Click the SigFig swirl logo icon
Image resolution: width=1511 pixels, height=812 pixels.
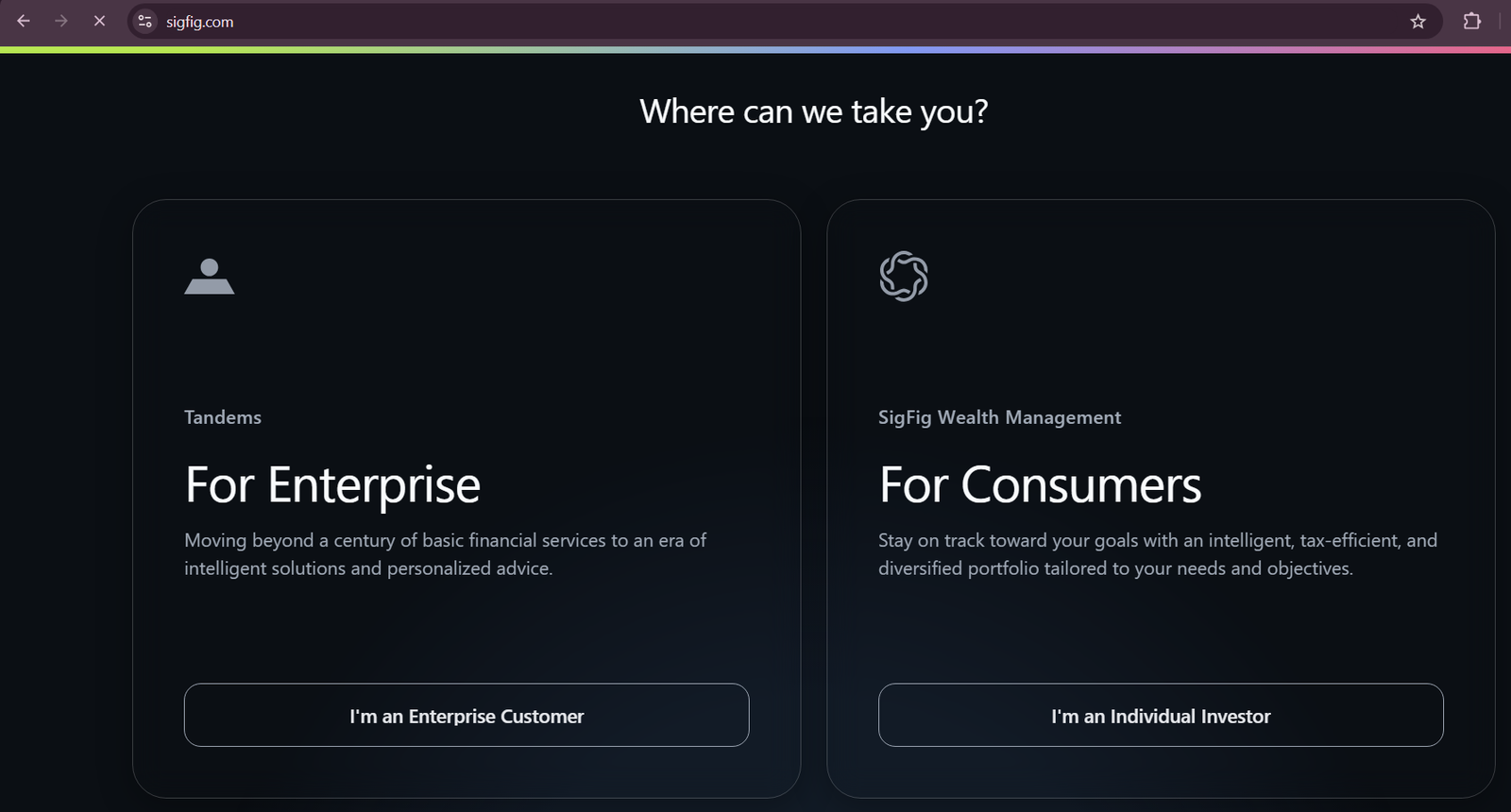pyautogui.click(x=904, y=277)
